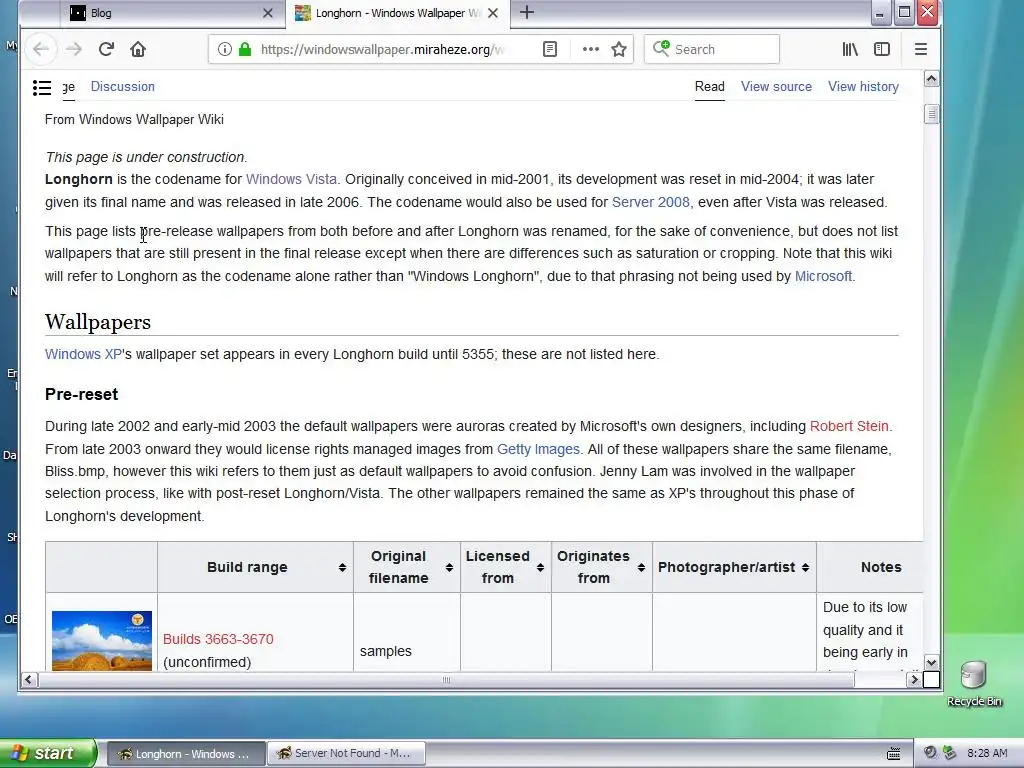The width and height of the screenshot is (1024, 768).
Task: Follow the Getty Images link
Action: coord(538,449)
